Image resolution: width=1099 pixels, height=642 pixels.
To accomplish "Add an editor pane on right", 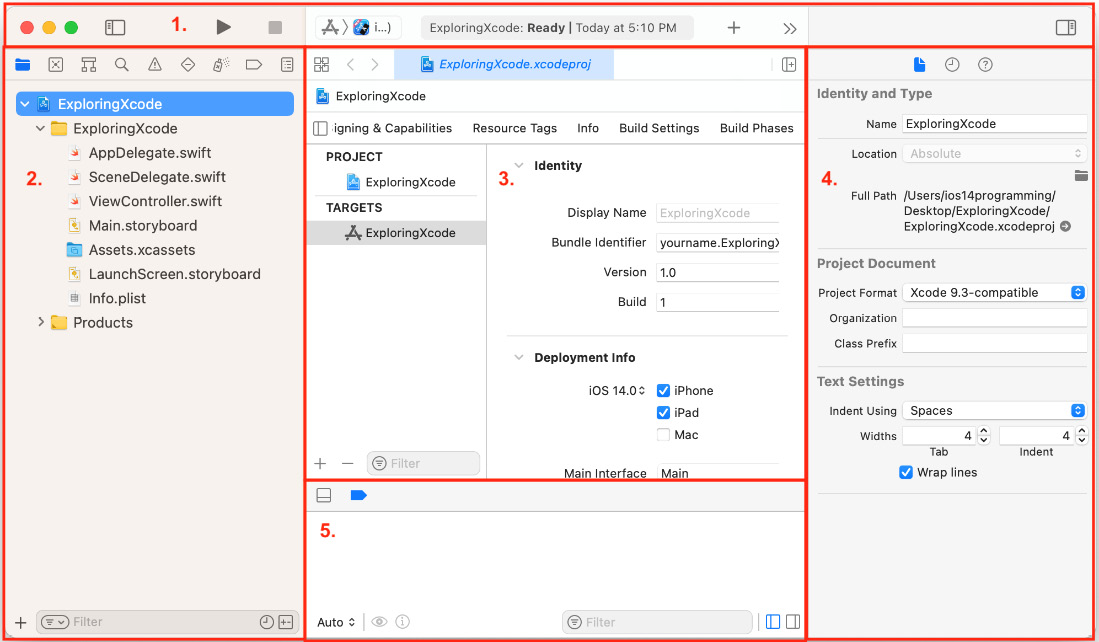I will (789, 64).
